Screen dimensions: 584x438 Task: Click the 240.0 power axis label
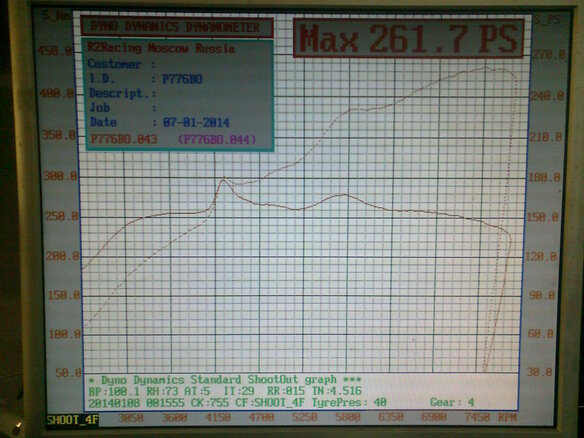[547, 96]
